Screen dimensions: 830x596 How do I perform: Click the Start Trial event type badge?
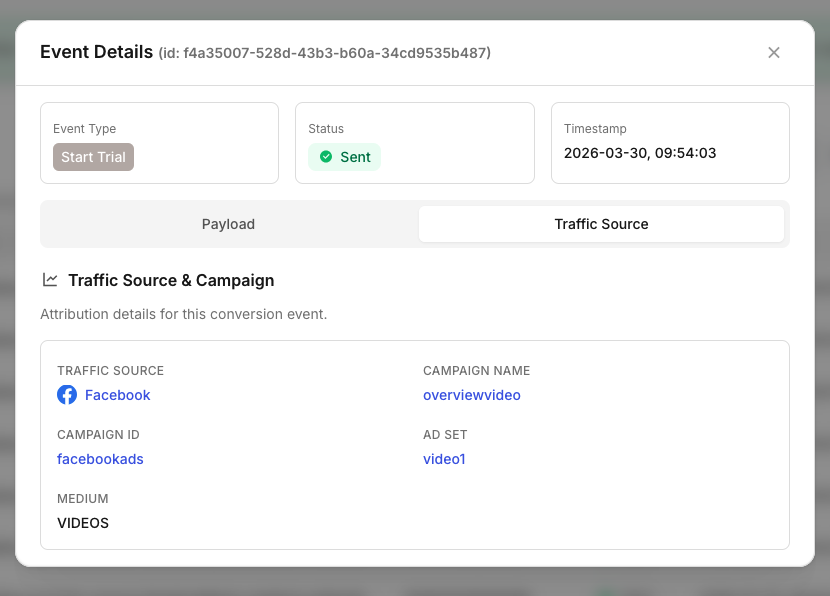coord(93,157)
